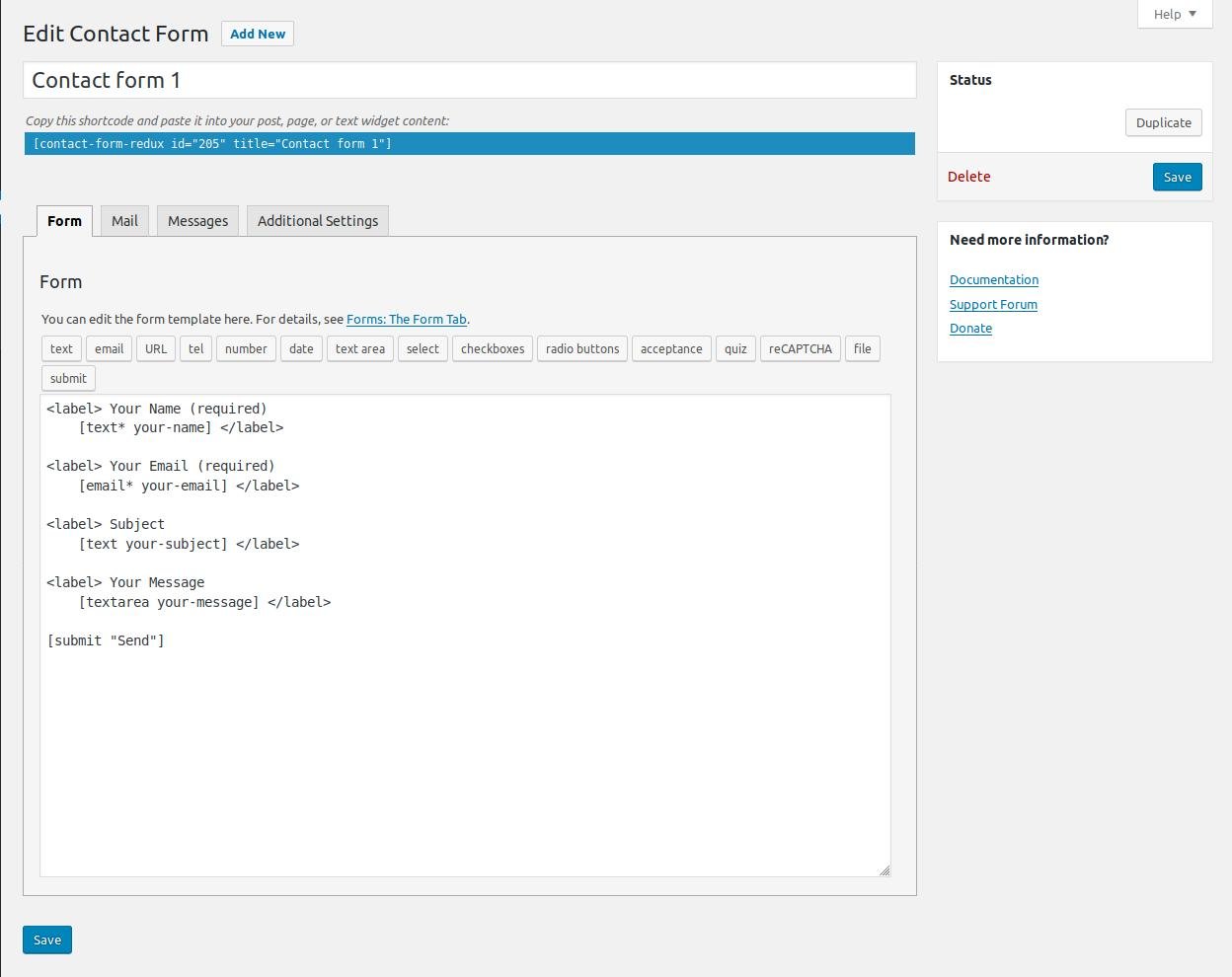Open the Donate link
The height and width of the screenshot is (977, 1232).
coord(970,329)
